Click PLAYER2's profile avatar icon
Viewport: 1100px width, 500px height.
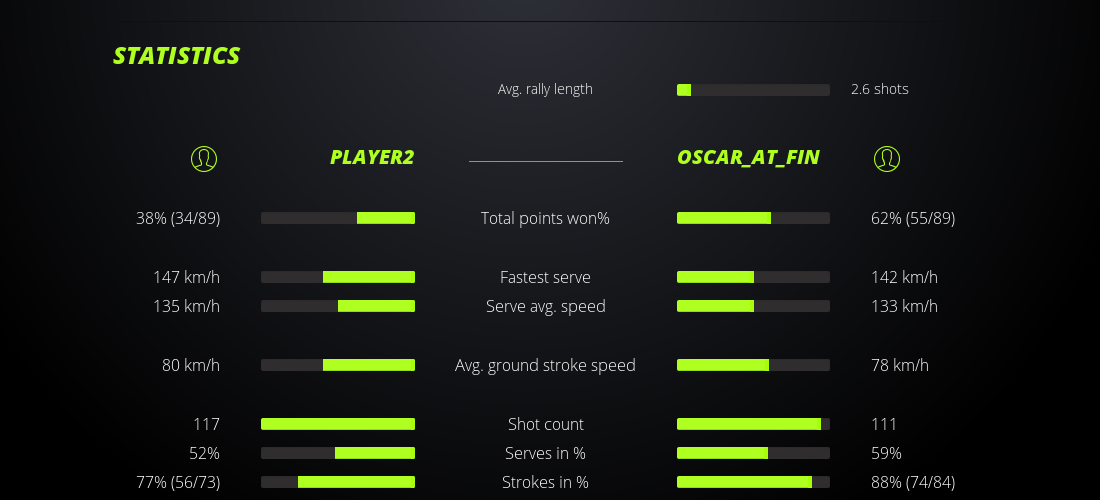(x=204, y=158)
